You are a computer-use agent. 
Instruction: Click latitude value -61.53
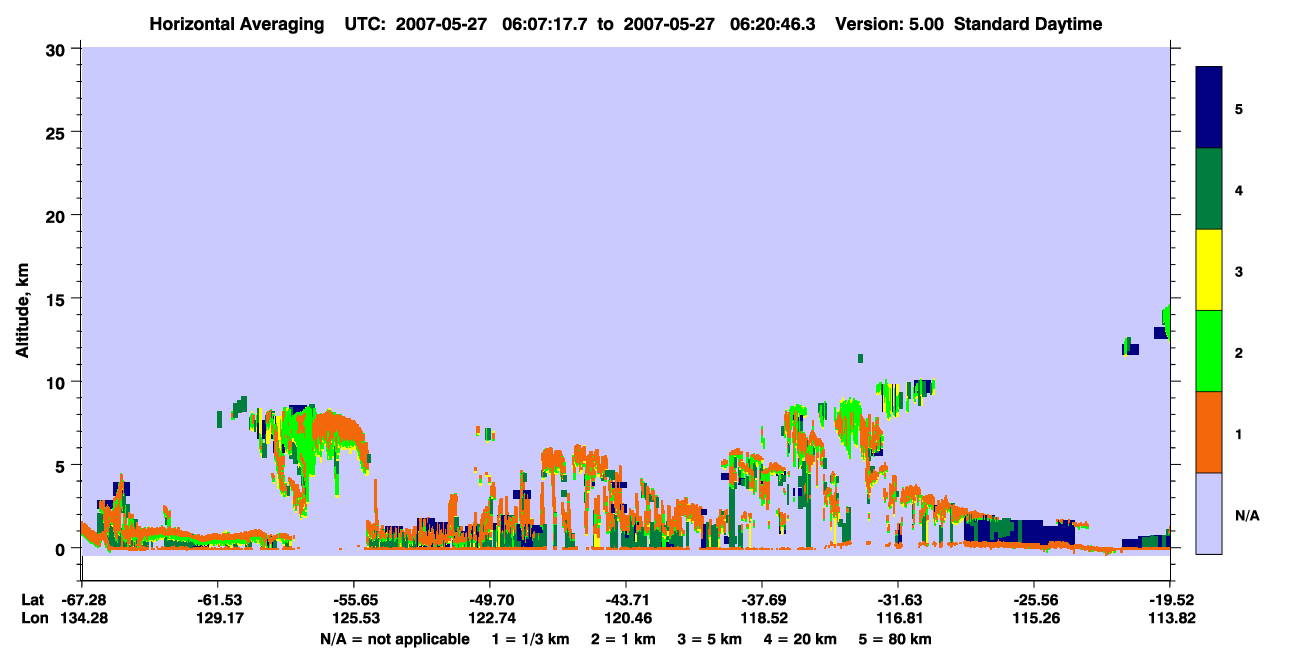pos(218,600)
